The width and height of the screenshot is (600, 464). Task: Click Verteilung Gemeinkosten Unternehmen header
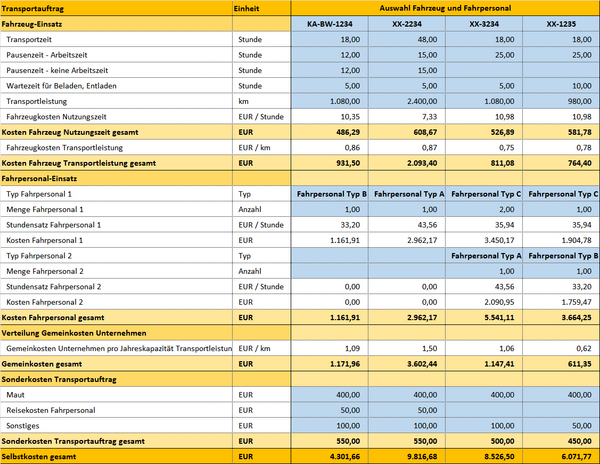(116, 333)
